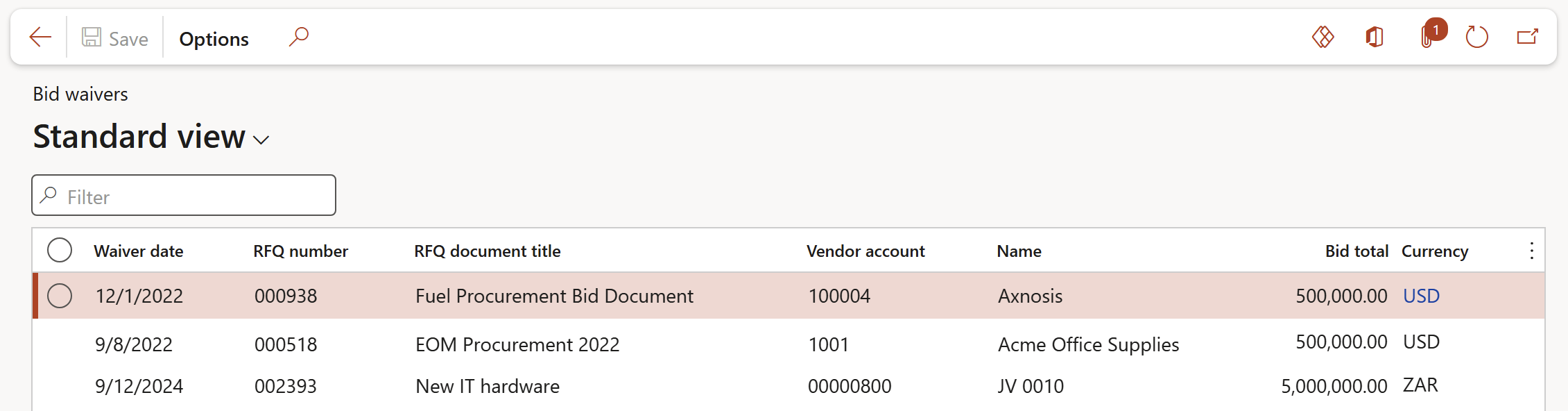The image size is (1568, 411).
Task: Expand the Standard view dropdown
Action: (261, 140)
